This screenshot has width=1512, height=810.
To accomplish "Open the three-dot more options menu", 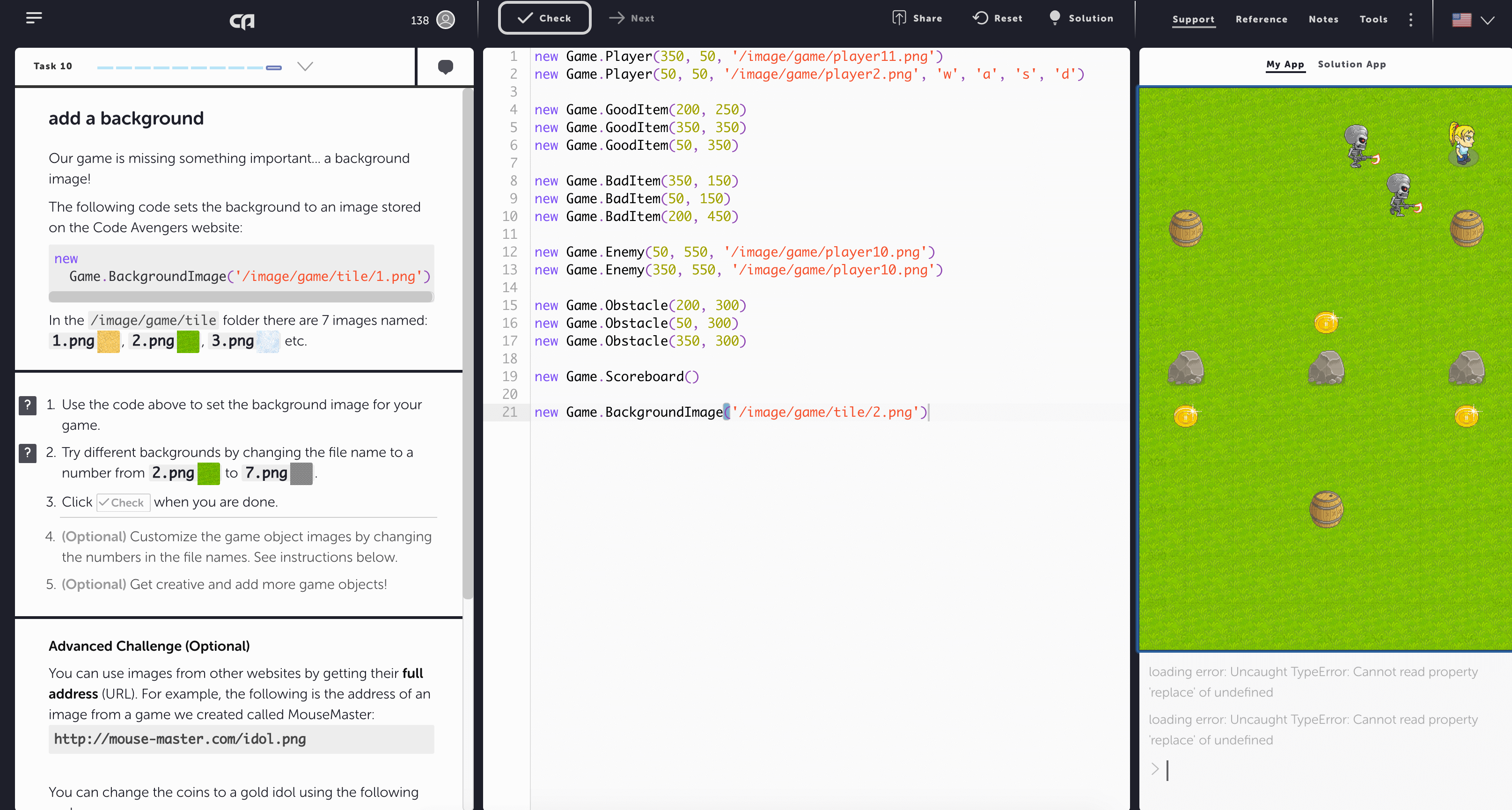I will coord(1411,19).
